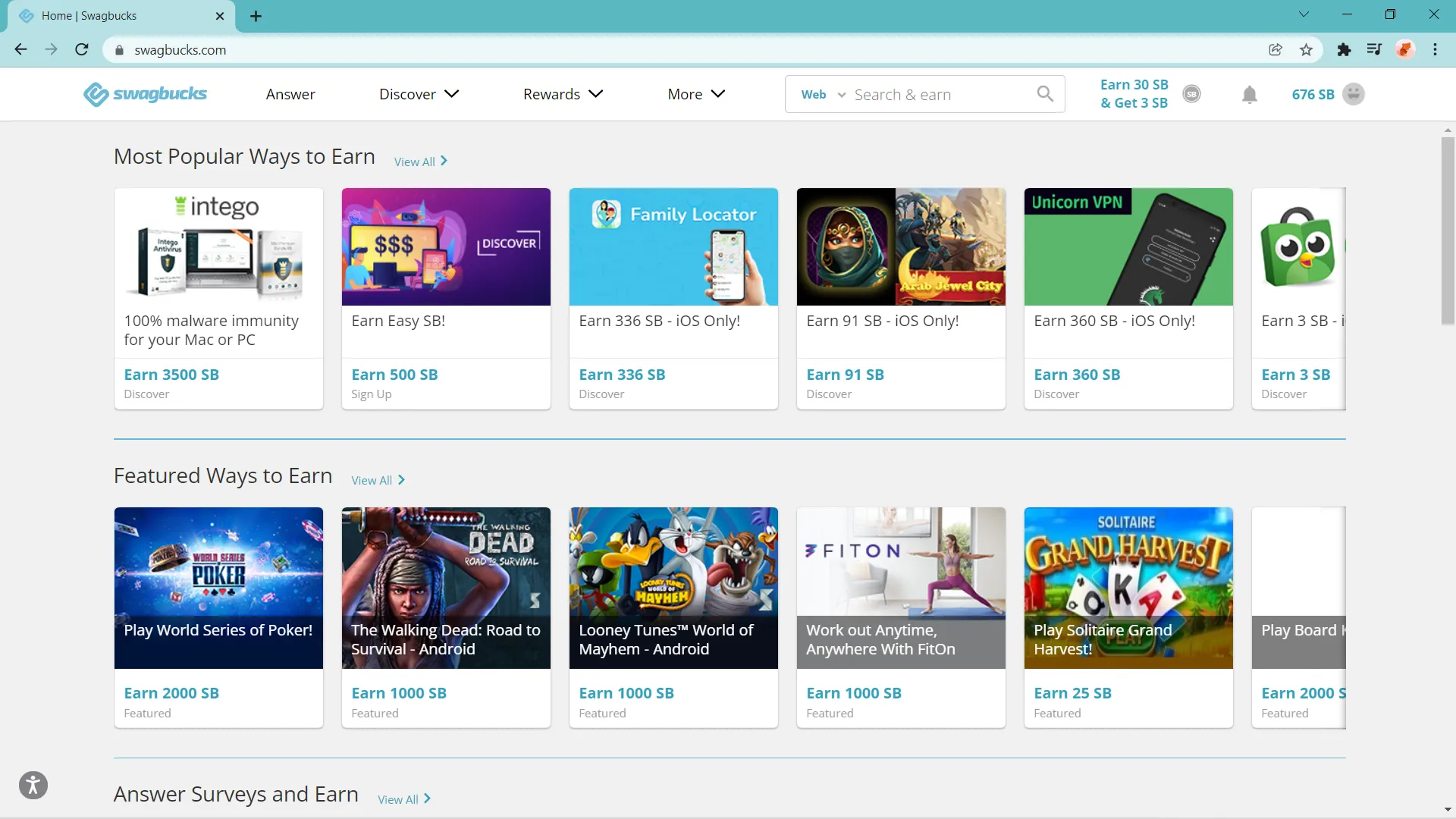Viewport: 1456px width, 819px height.
Task: Reload the page
Action: [82, 50]
